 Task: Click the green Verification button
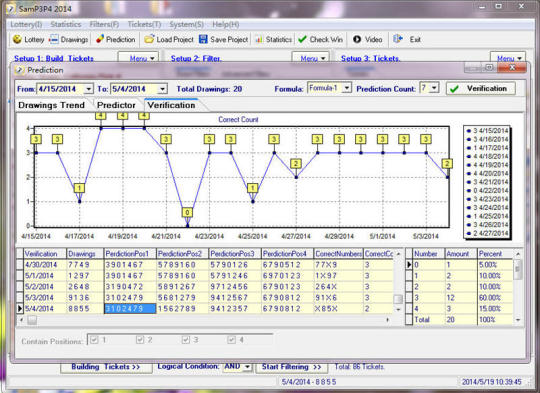pyautogui.click(x=481, y=89)
